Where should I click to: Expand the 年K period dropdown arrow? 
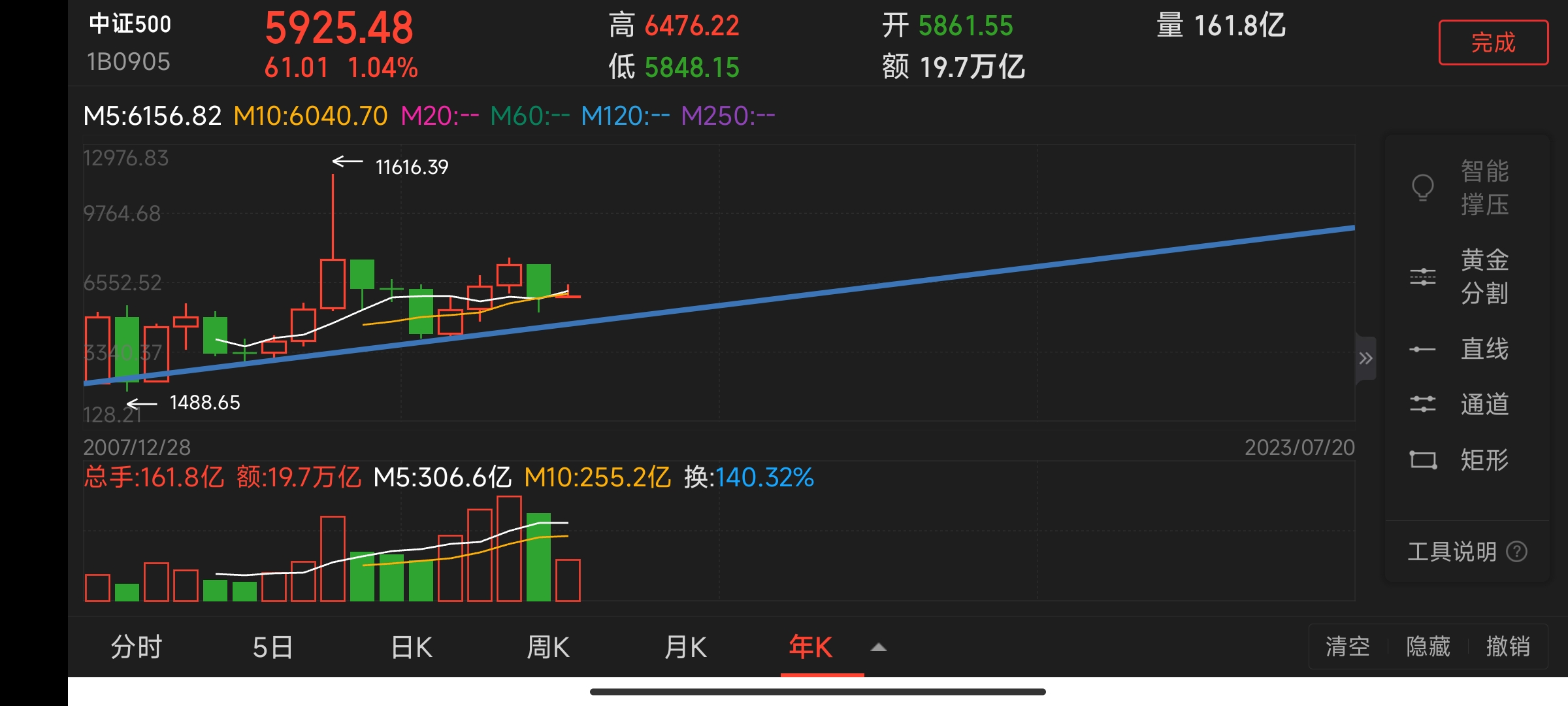tap(879, 647)
